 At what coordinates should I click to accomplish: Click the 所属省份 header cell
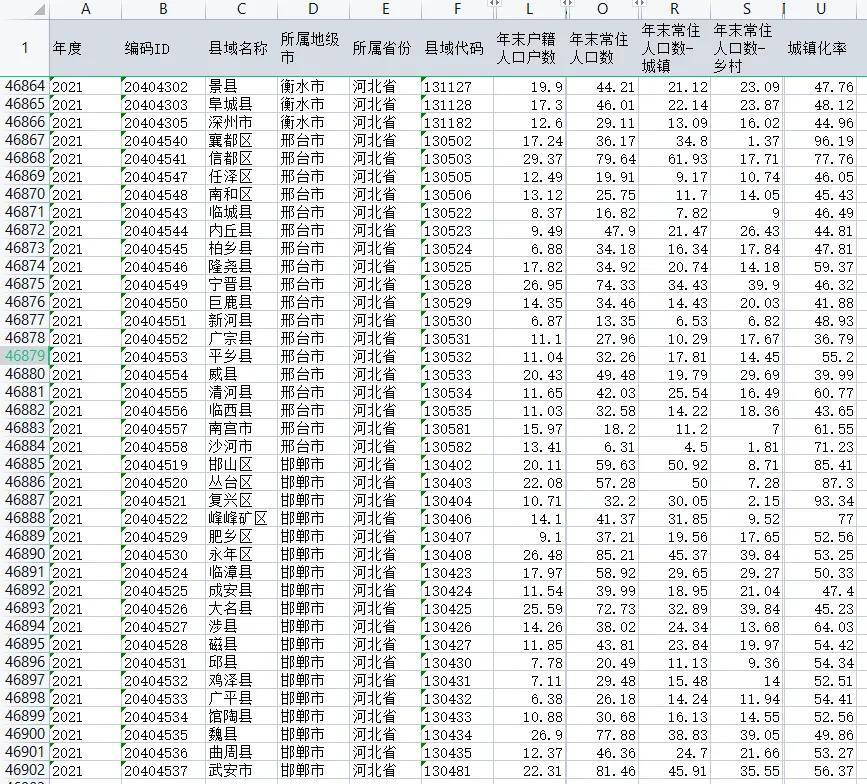click(x=385, y=48)
